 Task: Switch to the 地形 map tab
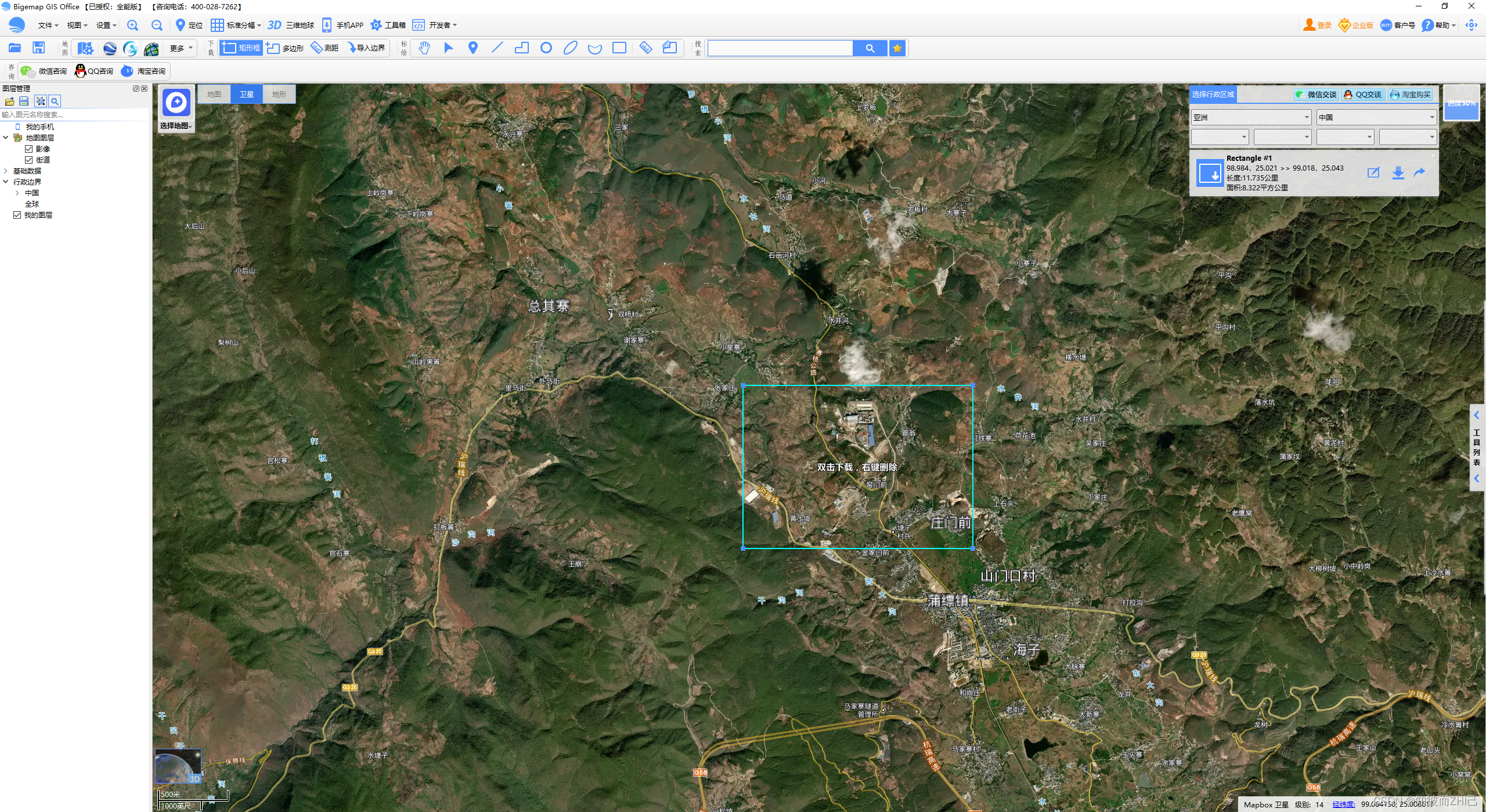click(279, 94)
